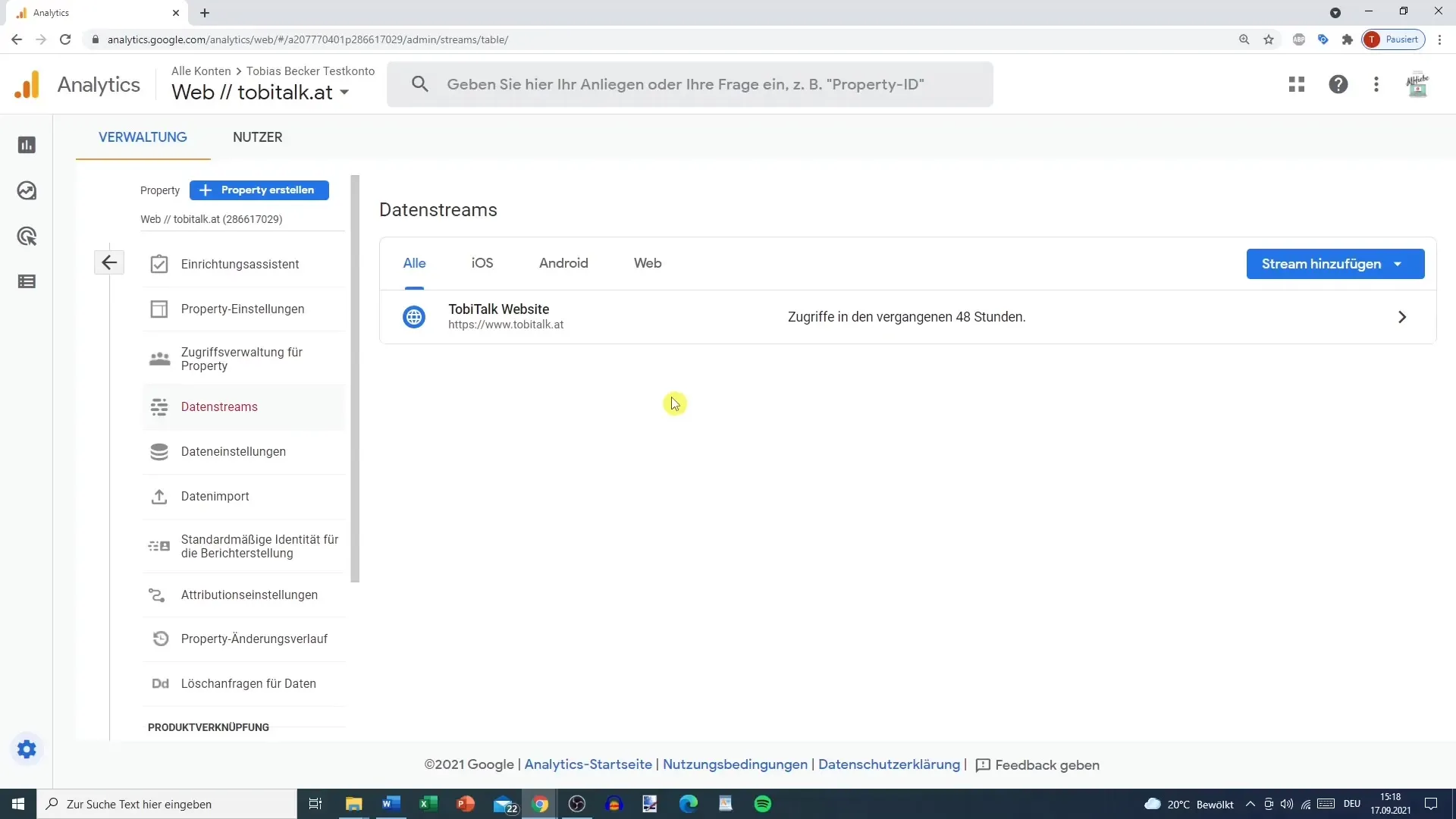Open Analytics-Startseite link

588,765
